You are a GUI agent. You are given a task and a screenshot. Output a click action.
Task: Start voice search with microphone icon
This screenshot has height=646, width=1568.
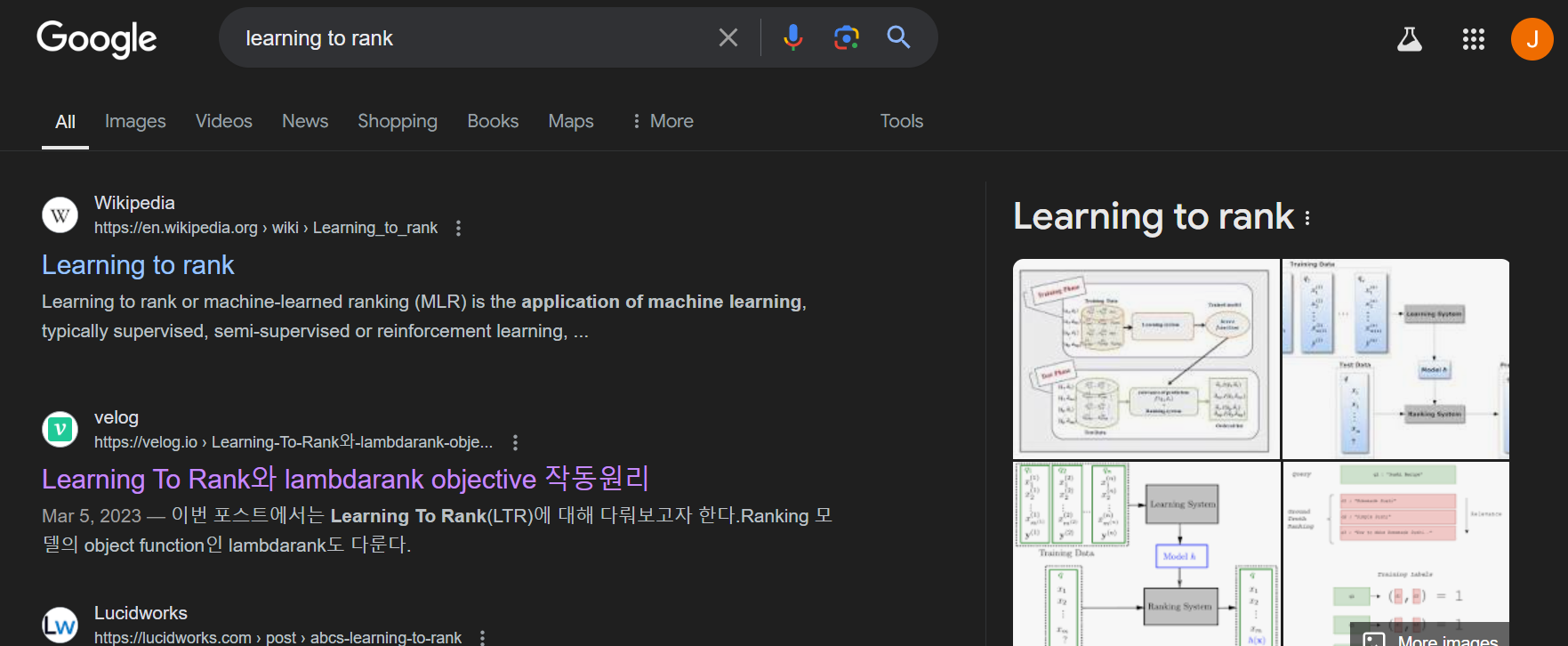tap(792, 37)
